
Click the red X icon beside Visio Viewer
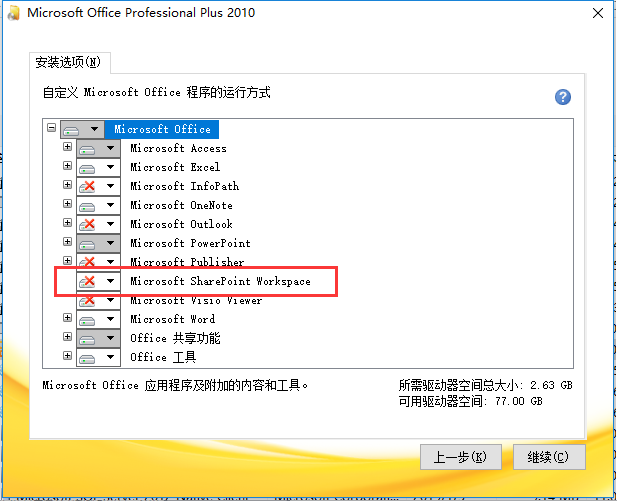[x=87, y=301]
